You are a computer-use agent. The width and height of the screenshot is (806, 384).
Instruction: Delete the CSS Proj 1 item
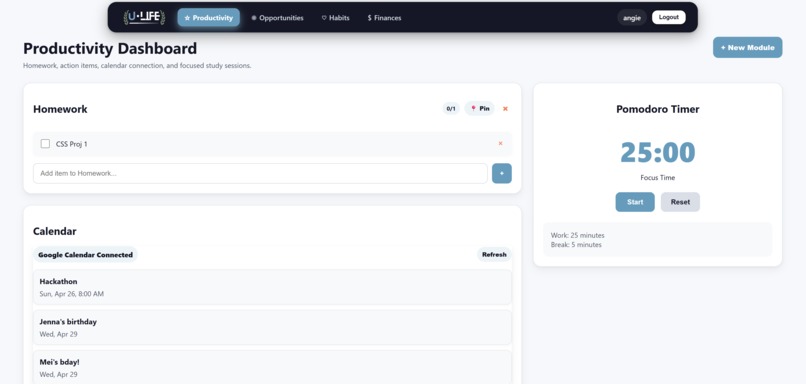(500, 143)
